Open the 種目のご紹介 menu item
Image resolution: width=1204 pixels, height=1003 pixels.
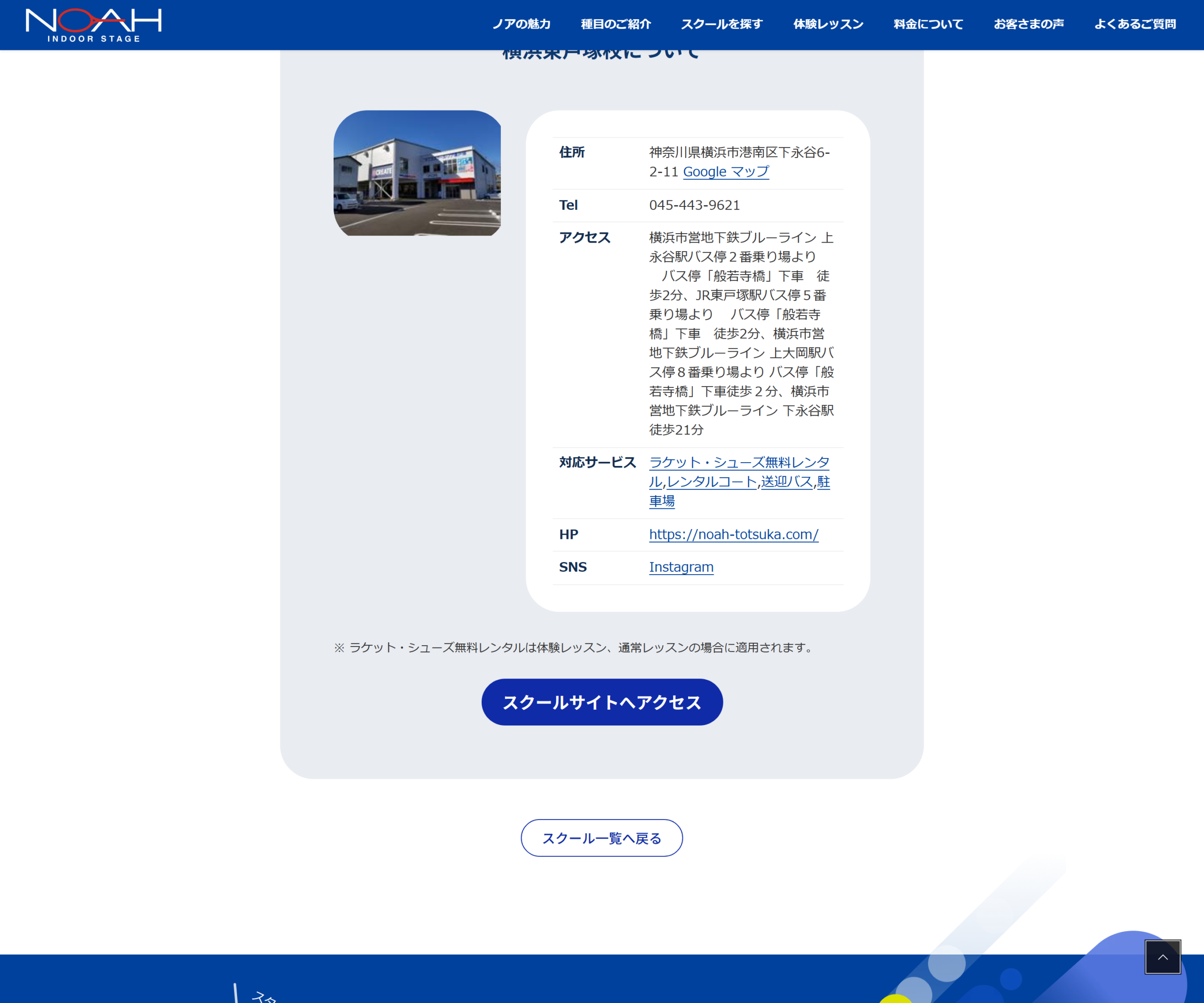coord(616,24)
